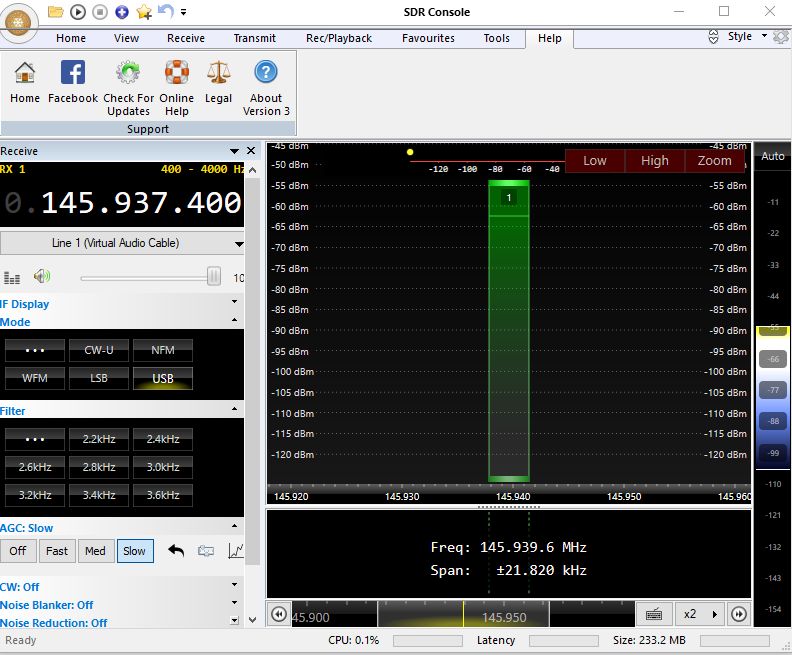Switch to the Receive ribbon tab

[x=186, y=38]
